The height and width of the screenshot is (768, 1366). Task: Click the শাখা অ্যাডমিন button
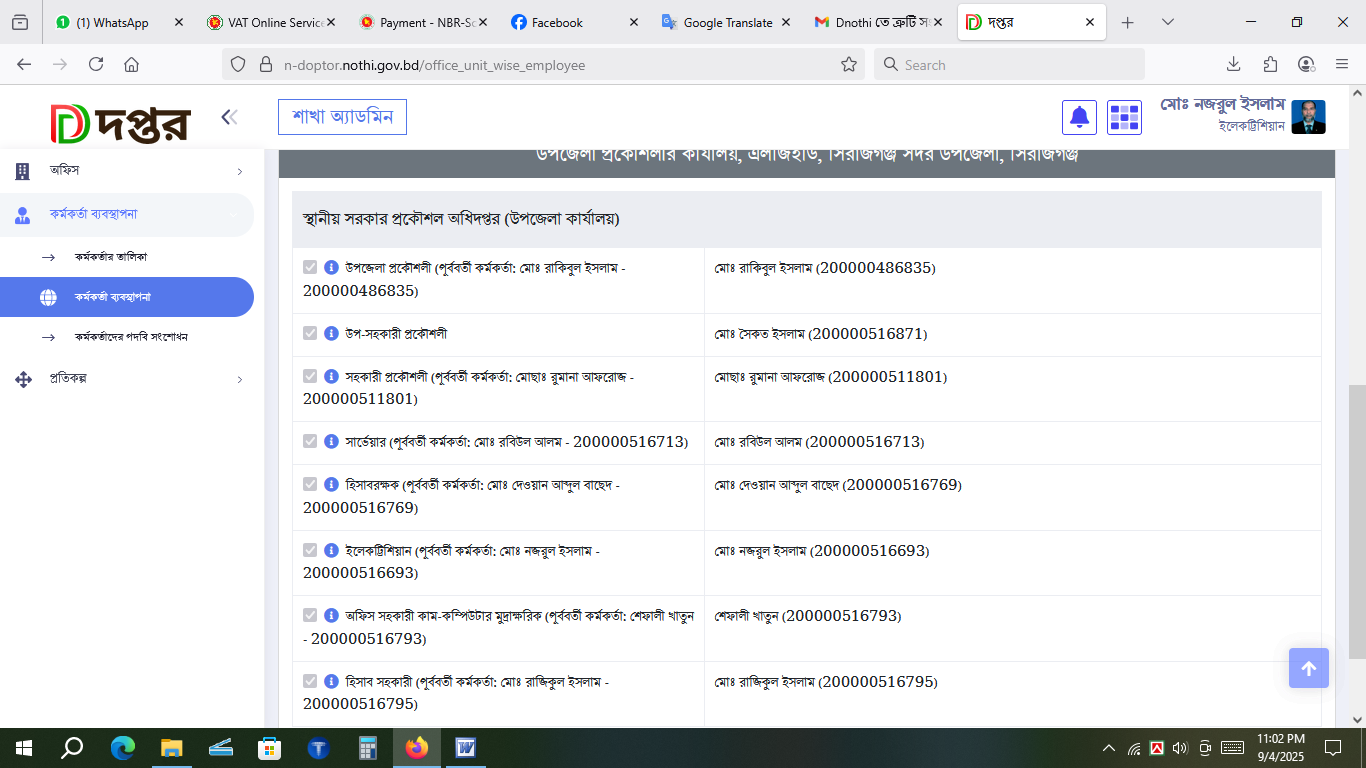pyautogui.click(x=342, y=117)
